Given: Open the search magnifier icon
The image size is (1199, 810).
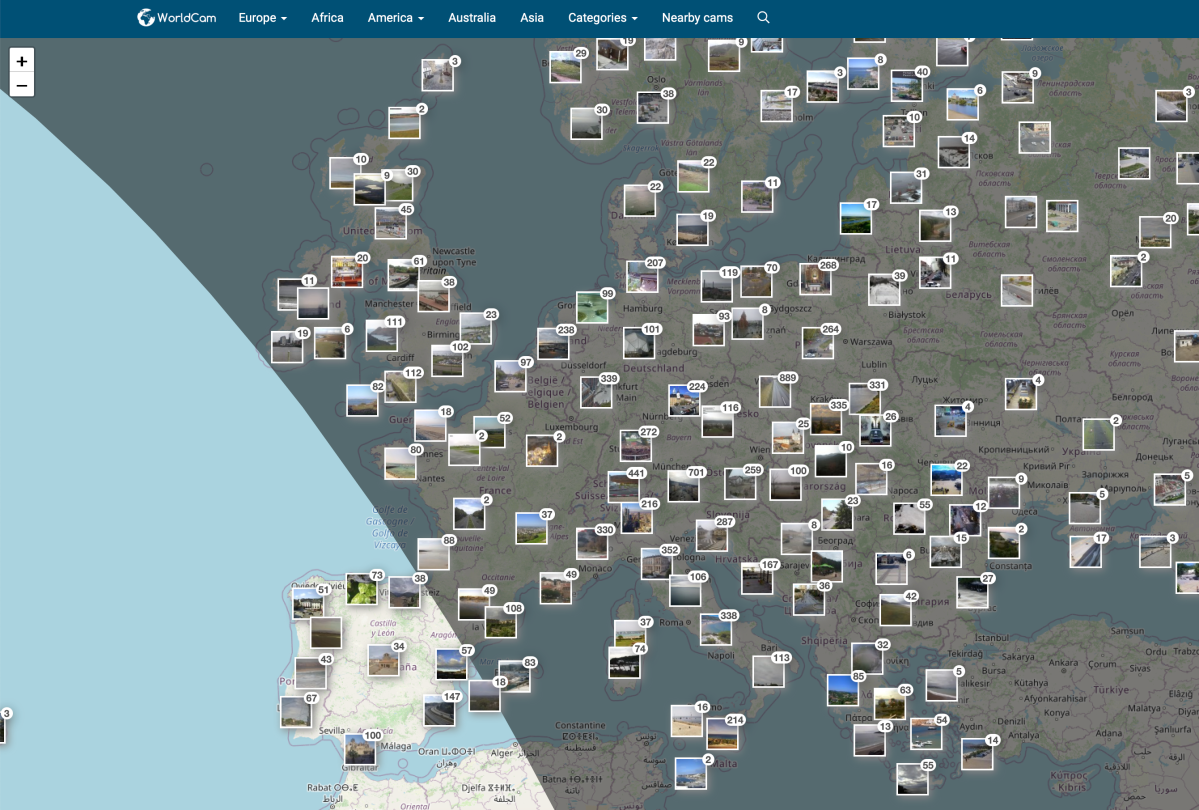Looking at the screenshot, I should point(764,18).
